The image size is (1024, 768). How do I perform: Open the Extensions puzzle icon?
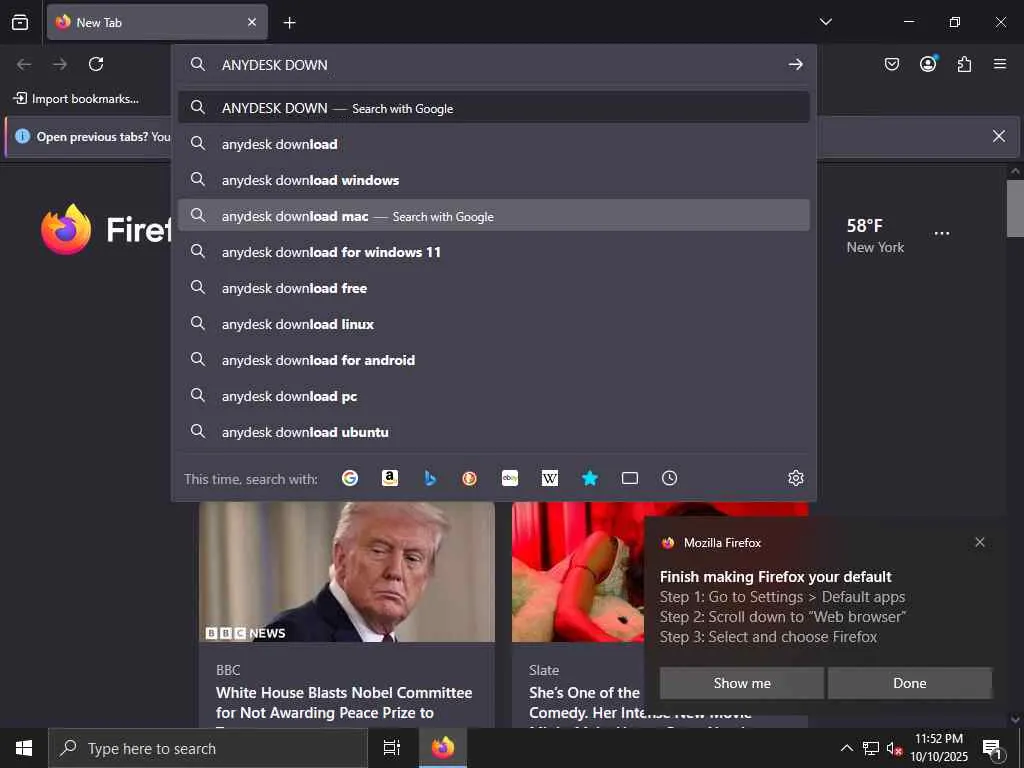pos(964,64)
